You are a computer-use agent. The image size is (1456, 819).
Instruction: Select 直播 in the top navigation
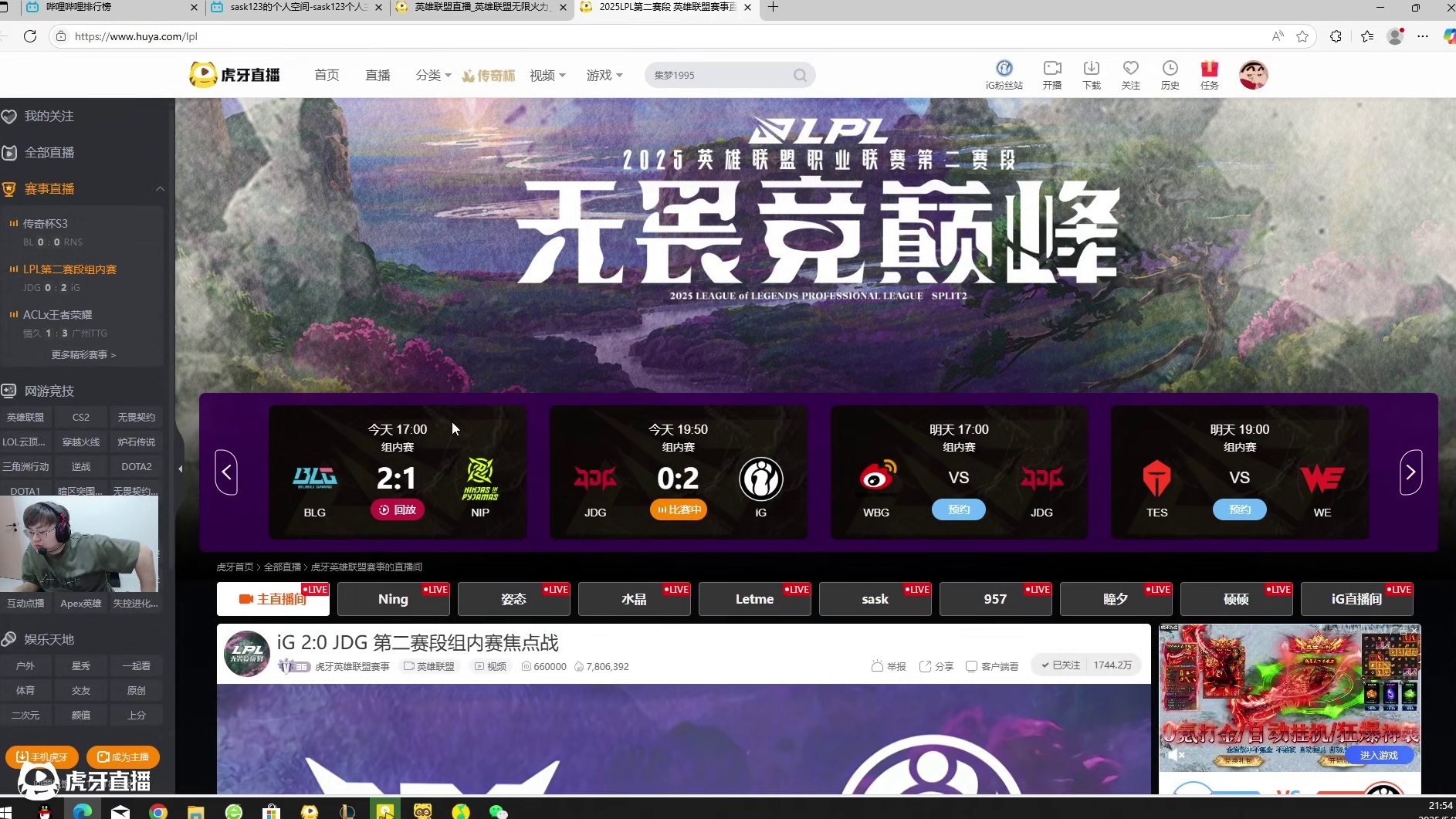[x=377, y=75]
